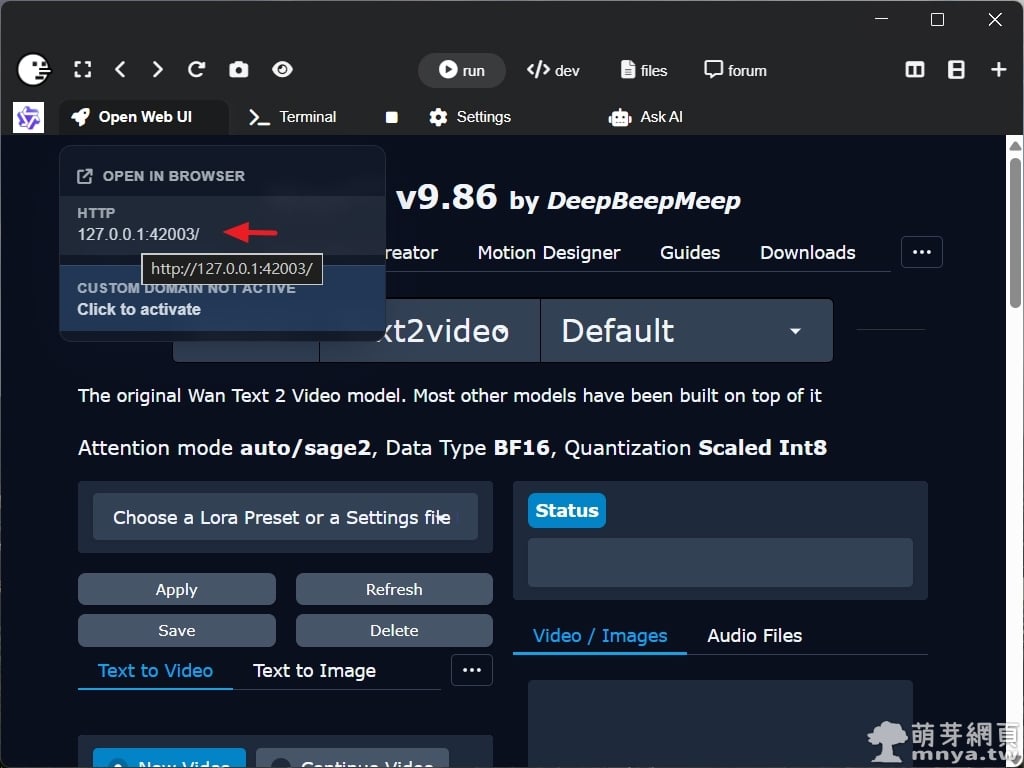Open the Audio Files tab
Screen dimensions: 1024x768
[x=754, y=636]
